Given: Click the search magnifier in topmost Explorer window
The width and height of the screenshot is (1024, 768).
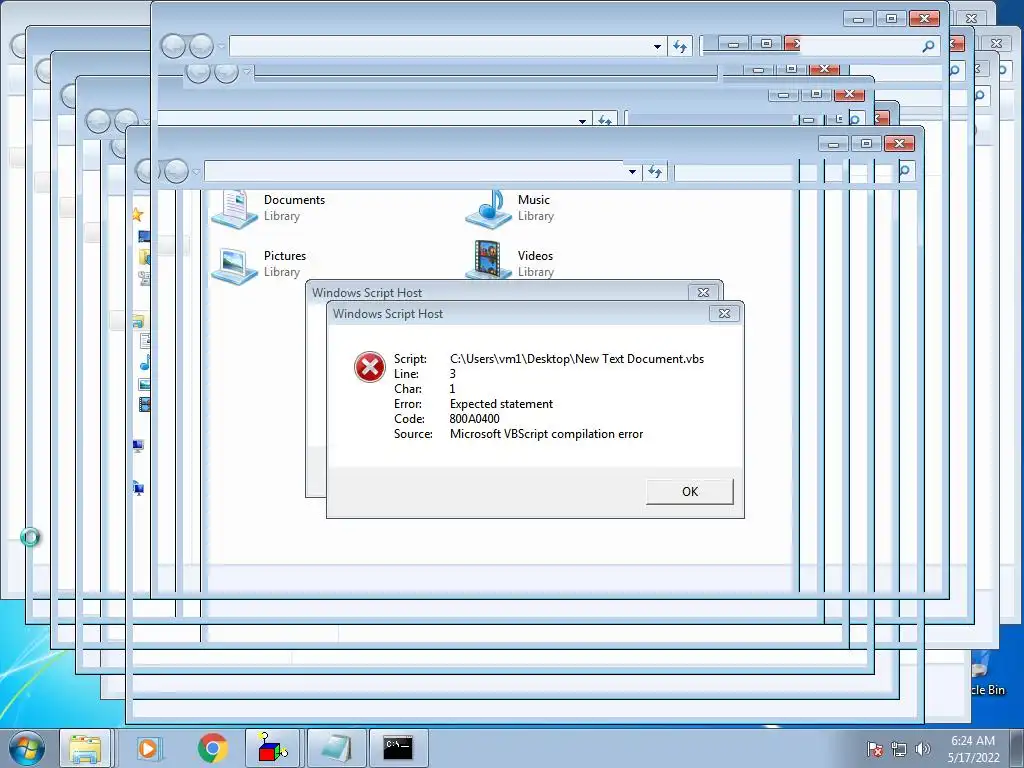Looking at the screenshot, I should 928,46.
